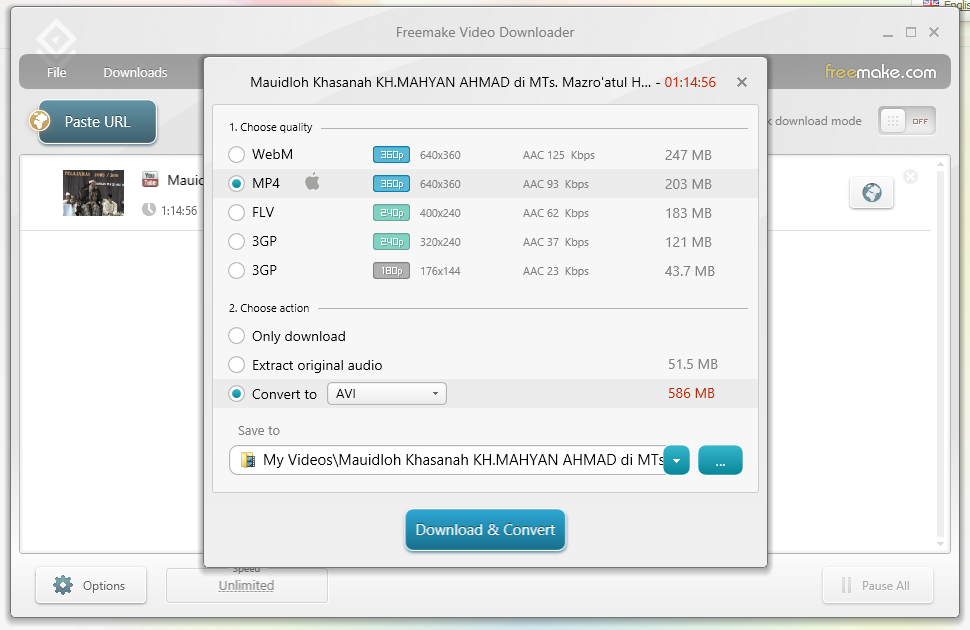Click the 586 MB converted size text

pyautogui.click(x=691, y=394)
